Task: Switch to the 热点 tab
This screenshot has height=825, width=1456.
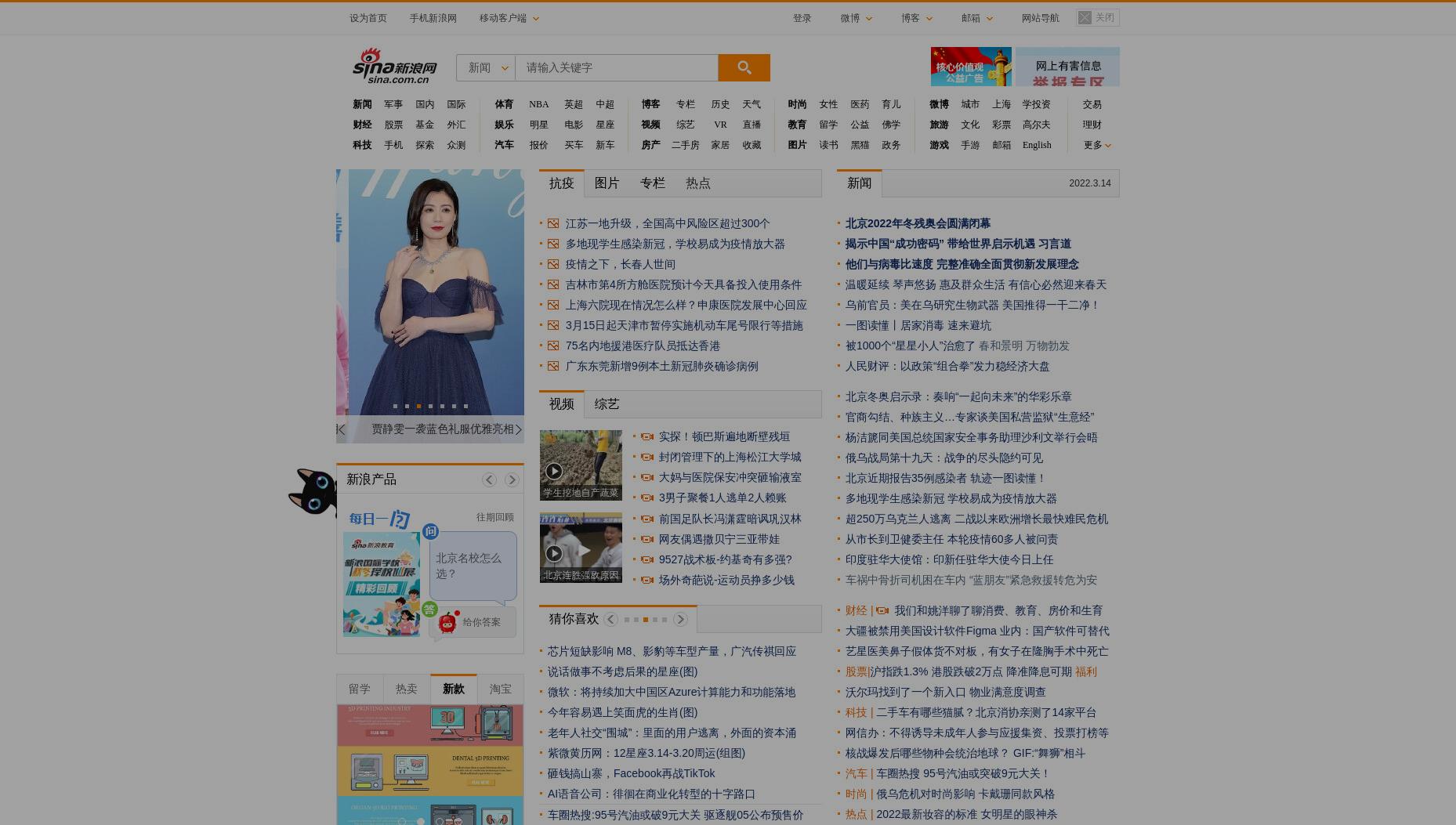Action: tap(697, 183)
